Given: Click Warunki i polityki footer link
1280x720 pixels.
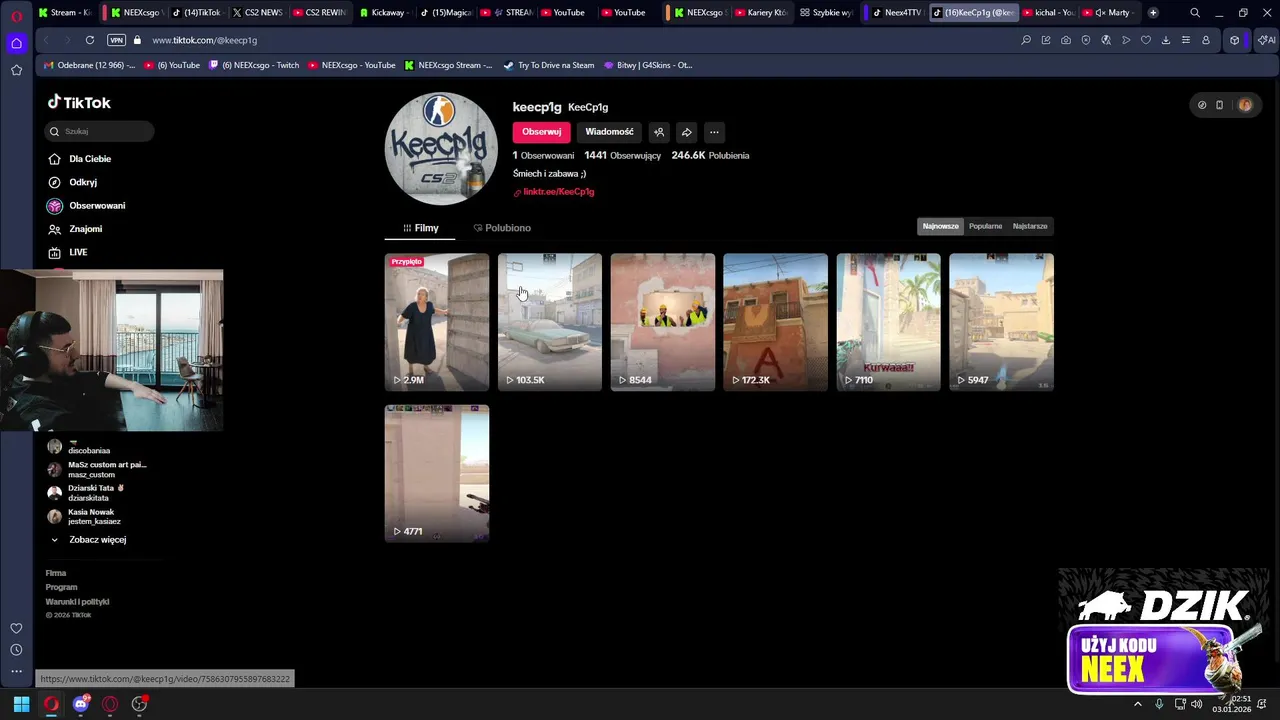Looking at the screenshot, I should pos(77,602).
